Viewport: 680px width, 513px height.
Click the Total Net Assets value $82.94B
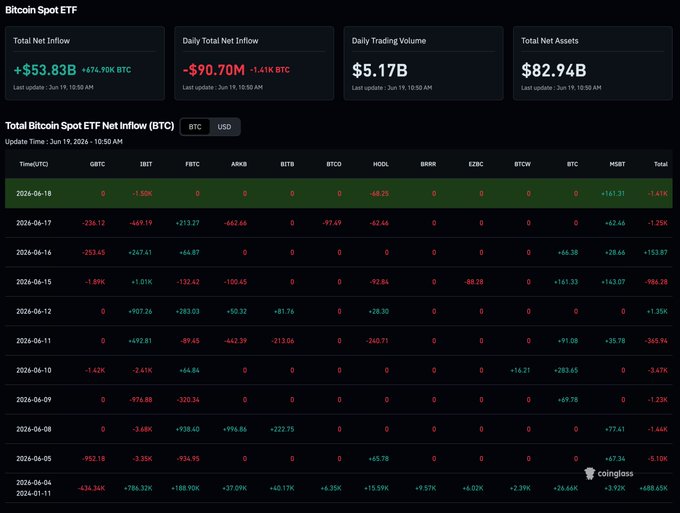554,70
